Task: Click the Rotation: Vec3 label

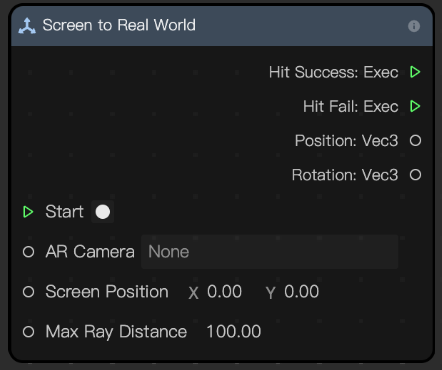Action: pyautogui.click(x=345, y=175)
